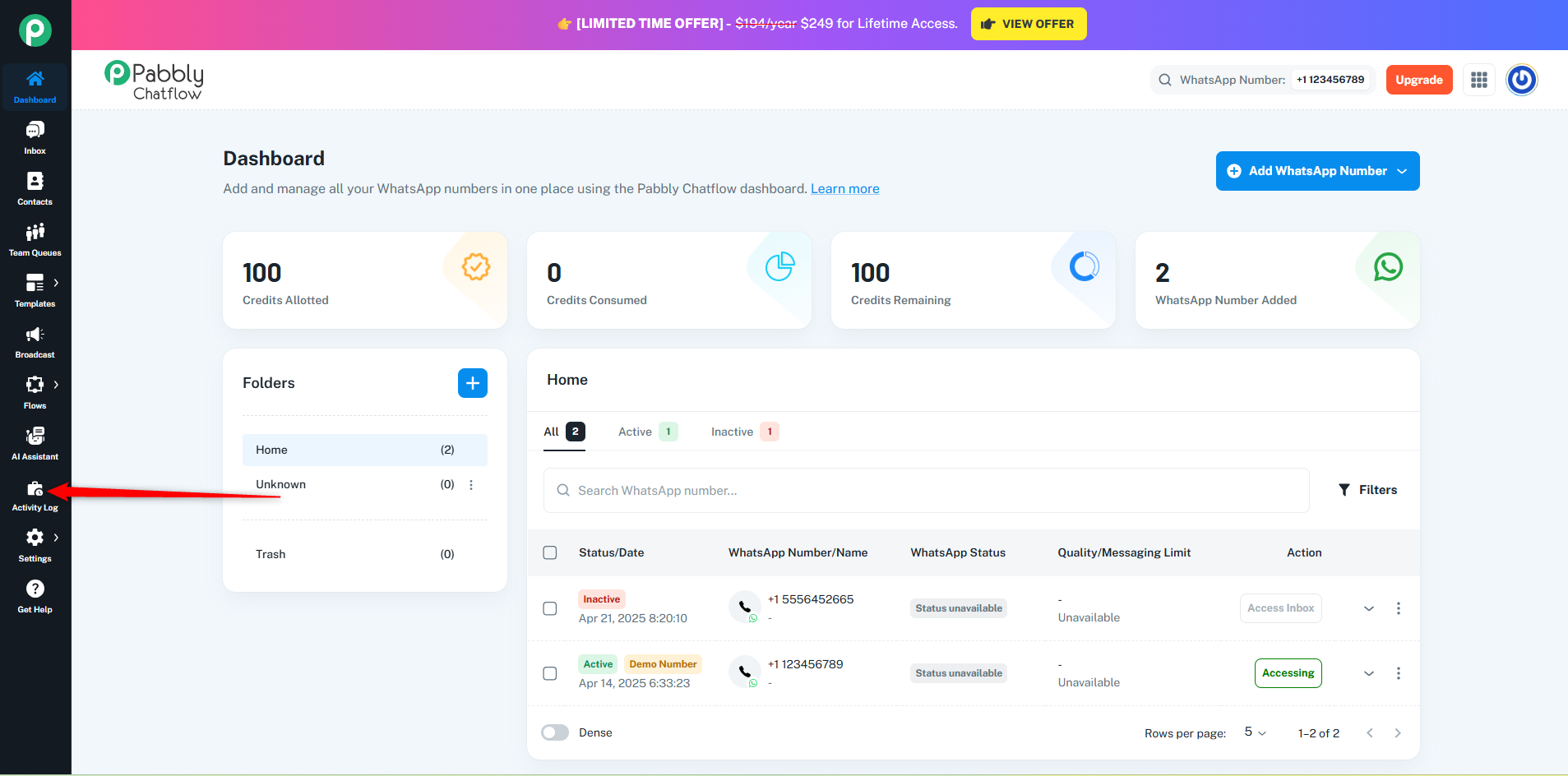Expand the Settings submenu chevron

click(x=56, y=538)
